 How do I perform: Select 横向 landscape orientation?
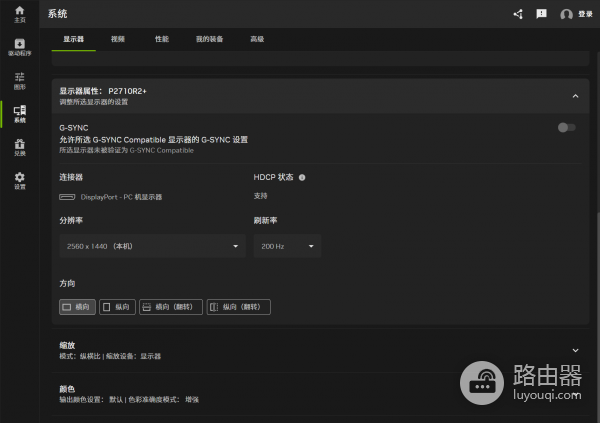(77, 307)
